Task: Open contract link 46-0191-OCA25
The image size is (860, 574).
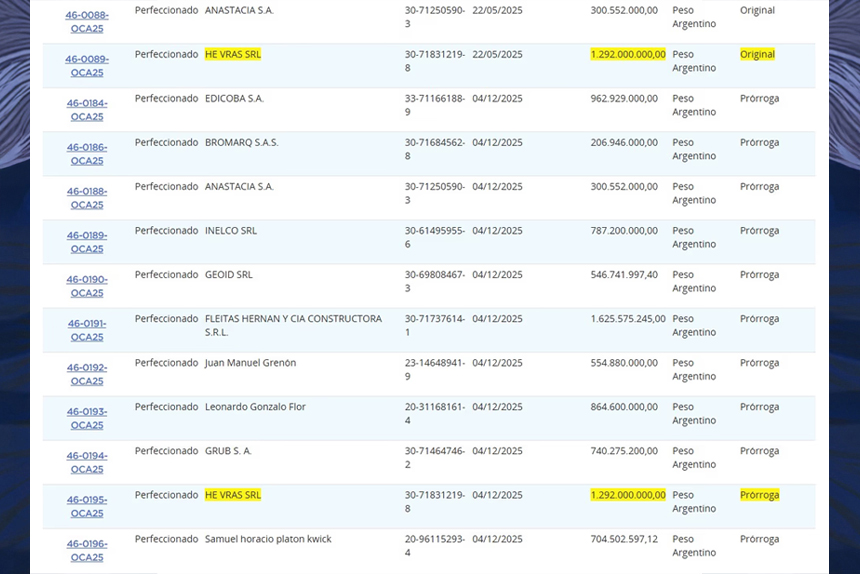Action: pyautogui.click(x=87, y=330)
